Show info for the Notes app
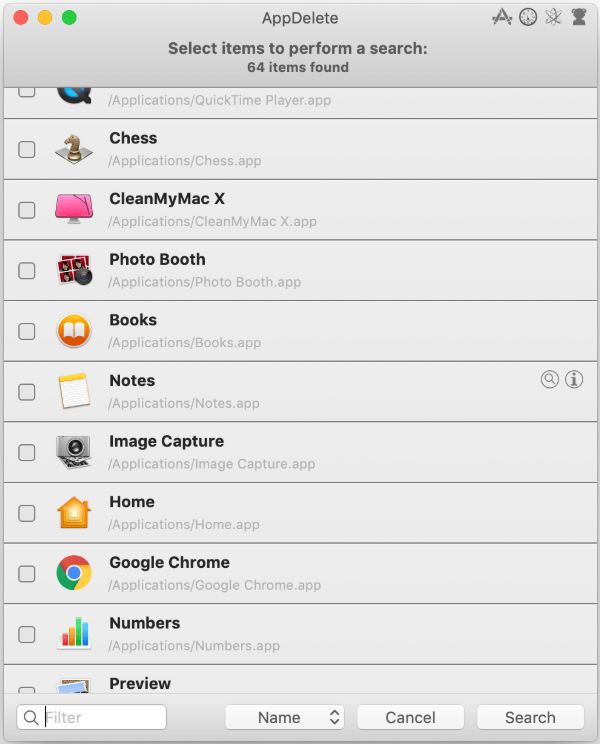The width and height of the screenshot is (600, 744). tap(574, 379)
